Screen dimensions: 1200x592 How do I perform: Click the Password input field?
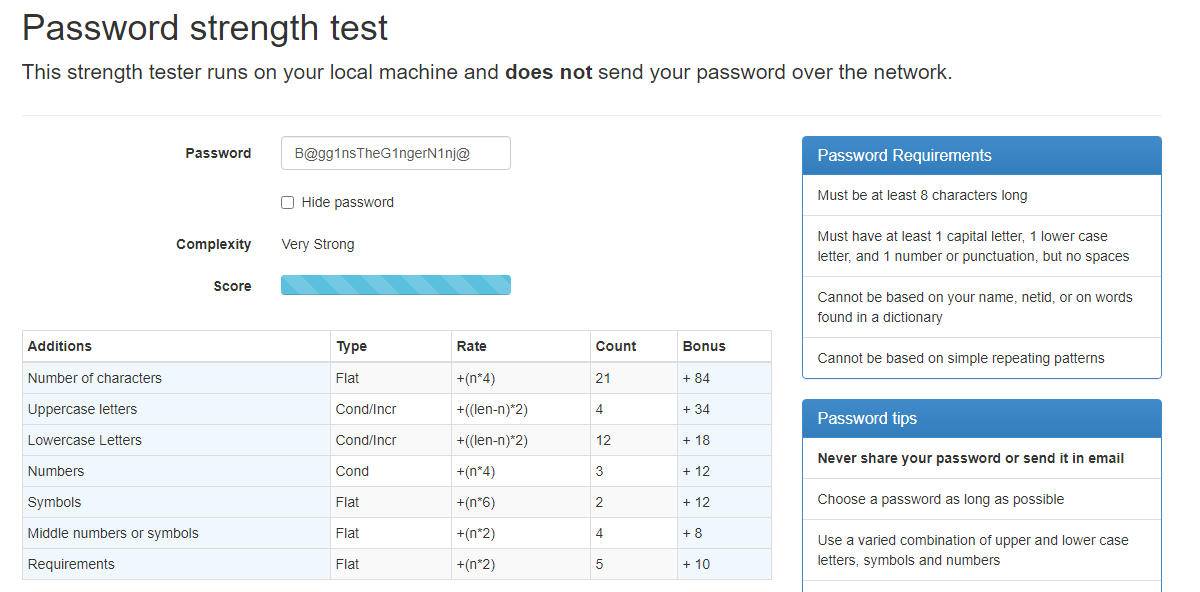click(395, 154)
